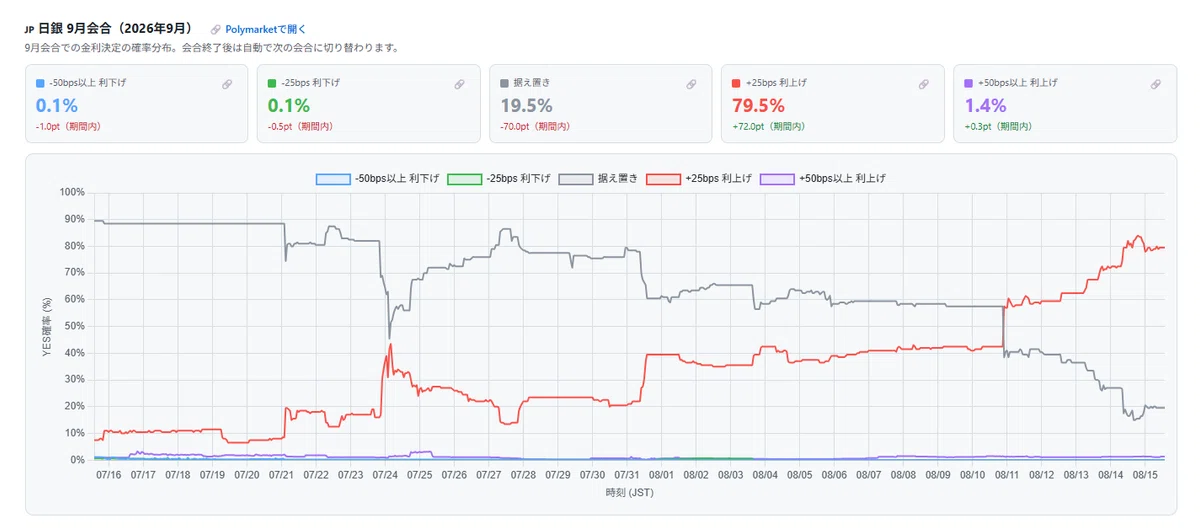Toggle +25bps 利上げ series in chart legend
Screen dimensions: 1200x529
[700, 178]
